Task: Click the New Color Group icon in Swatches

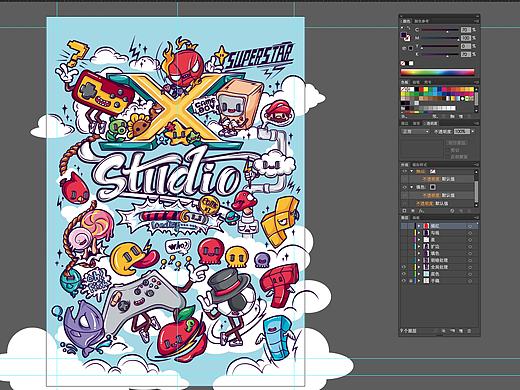Action: [452, 116]
